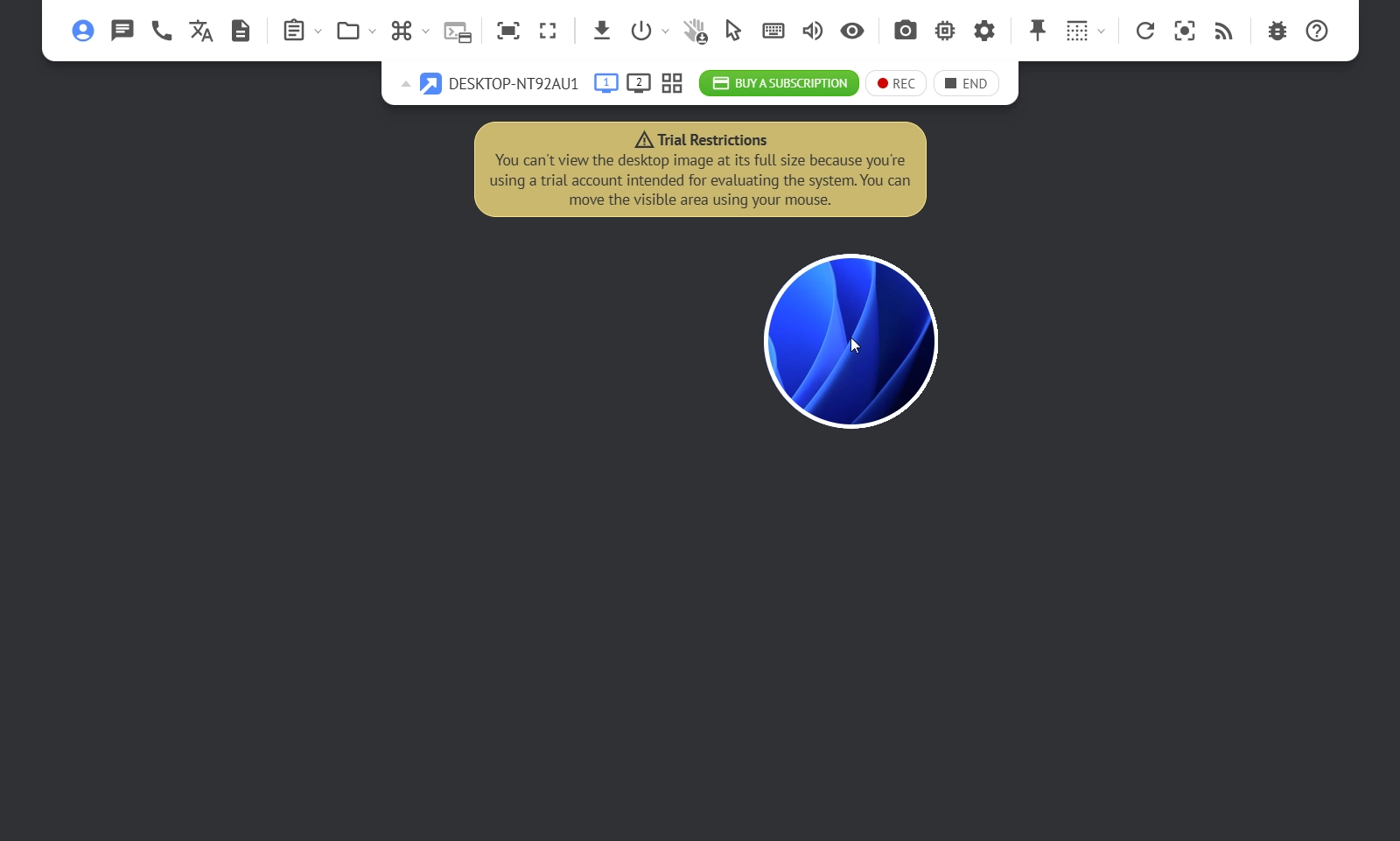This screenshot has width=1400, height=841.
Task: Click the broadcast signal feed icon
Action: 1224,32
